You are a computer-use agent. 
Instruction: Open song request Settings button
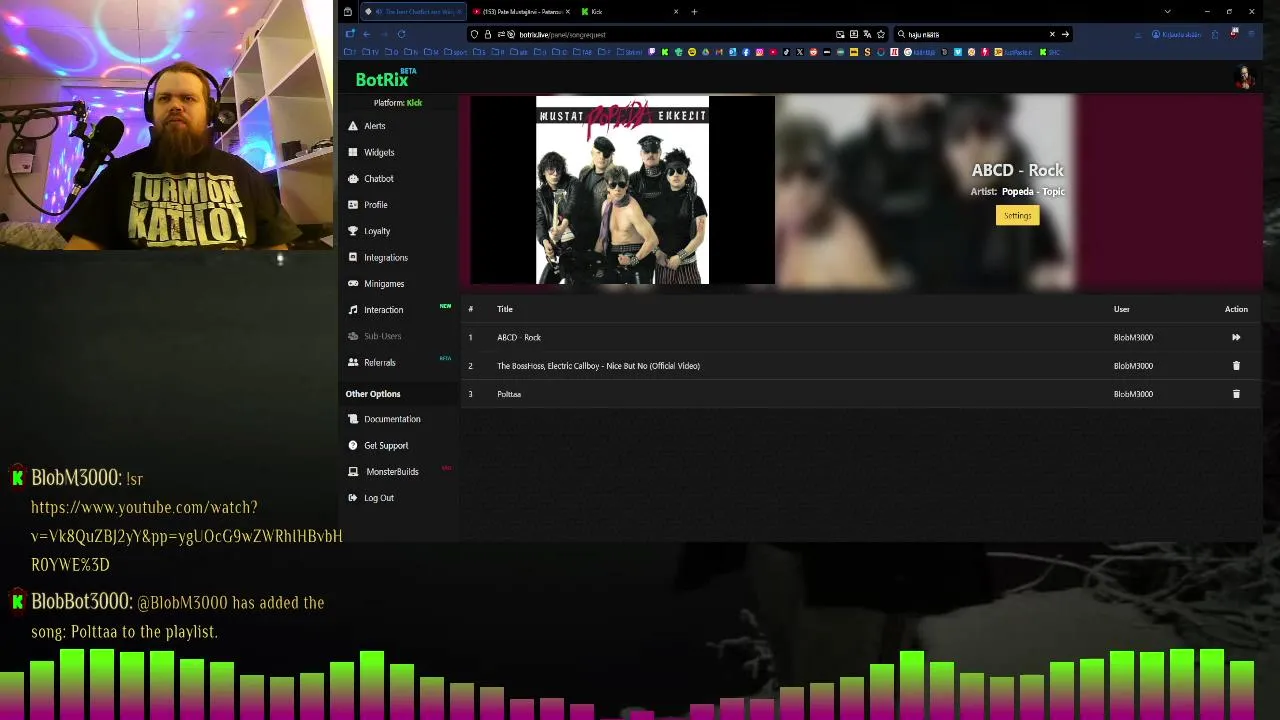click(x=1017, y=215)
